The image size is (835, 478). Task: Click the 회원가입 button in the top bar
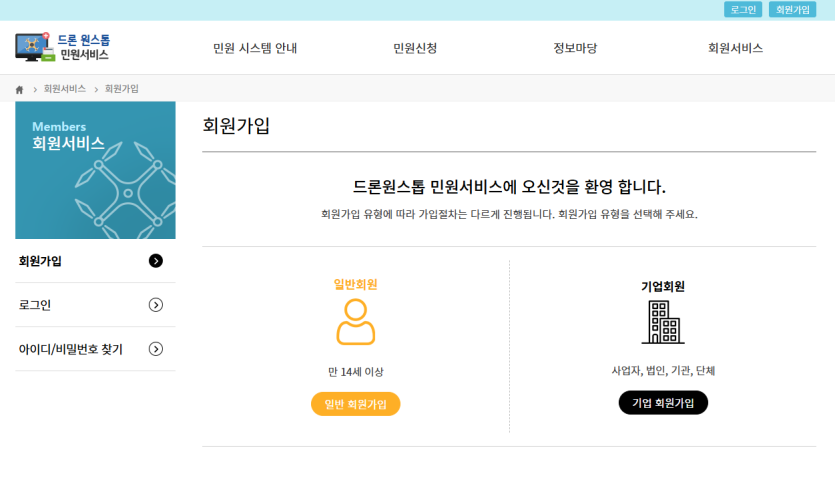pyautogui.click(x=792, y=9)
